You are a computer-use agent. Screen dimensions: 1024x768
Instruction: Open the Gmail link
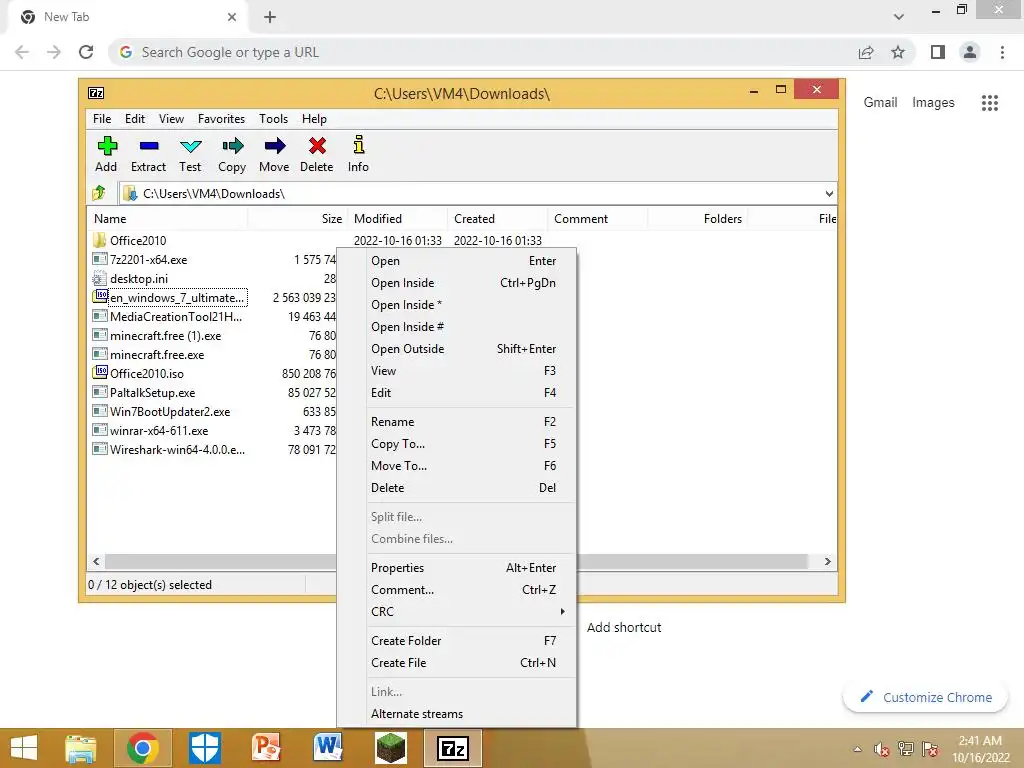tap(880, 103)
